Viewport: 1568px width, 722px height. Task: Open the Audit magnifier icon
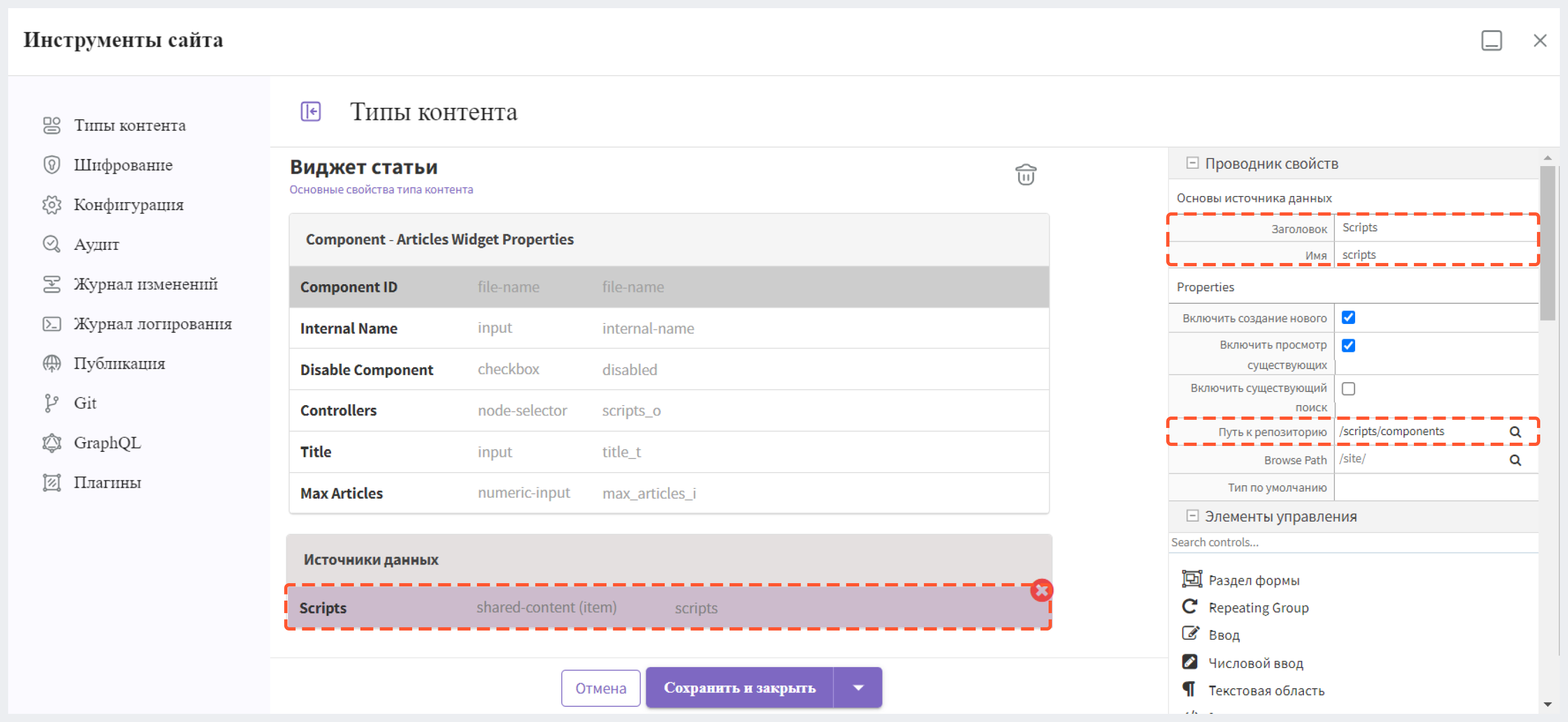coord(52,244)
